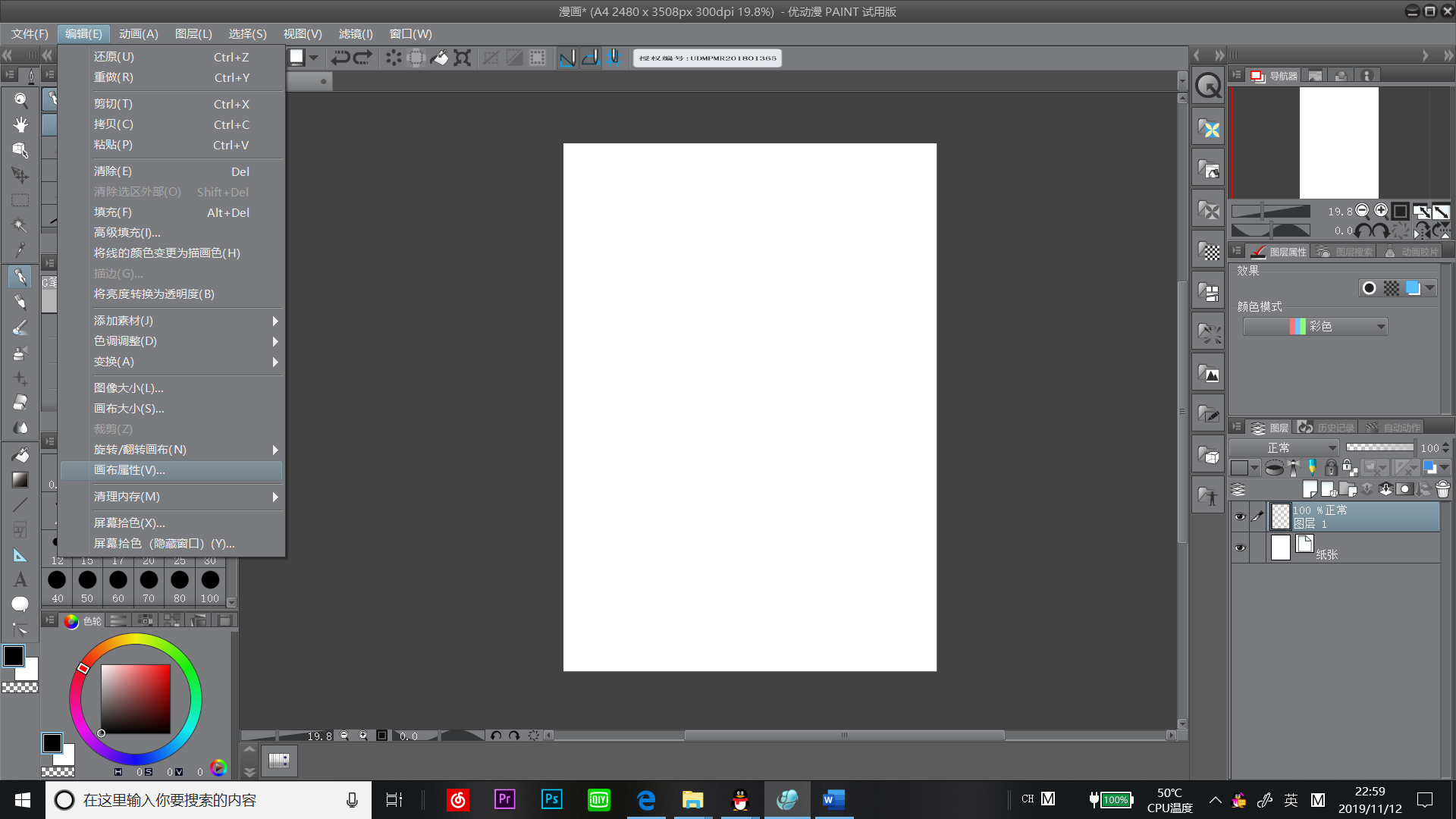Toggle the lock layer icon
This screenshot has width=1456, height=819.
tap(1331, 468)
